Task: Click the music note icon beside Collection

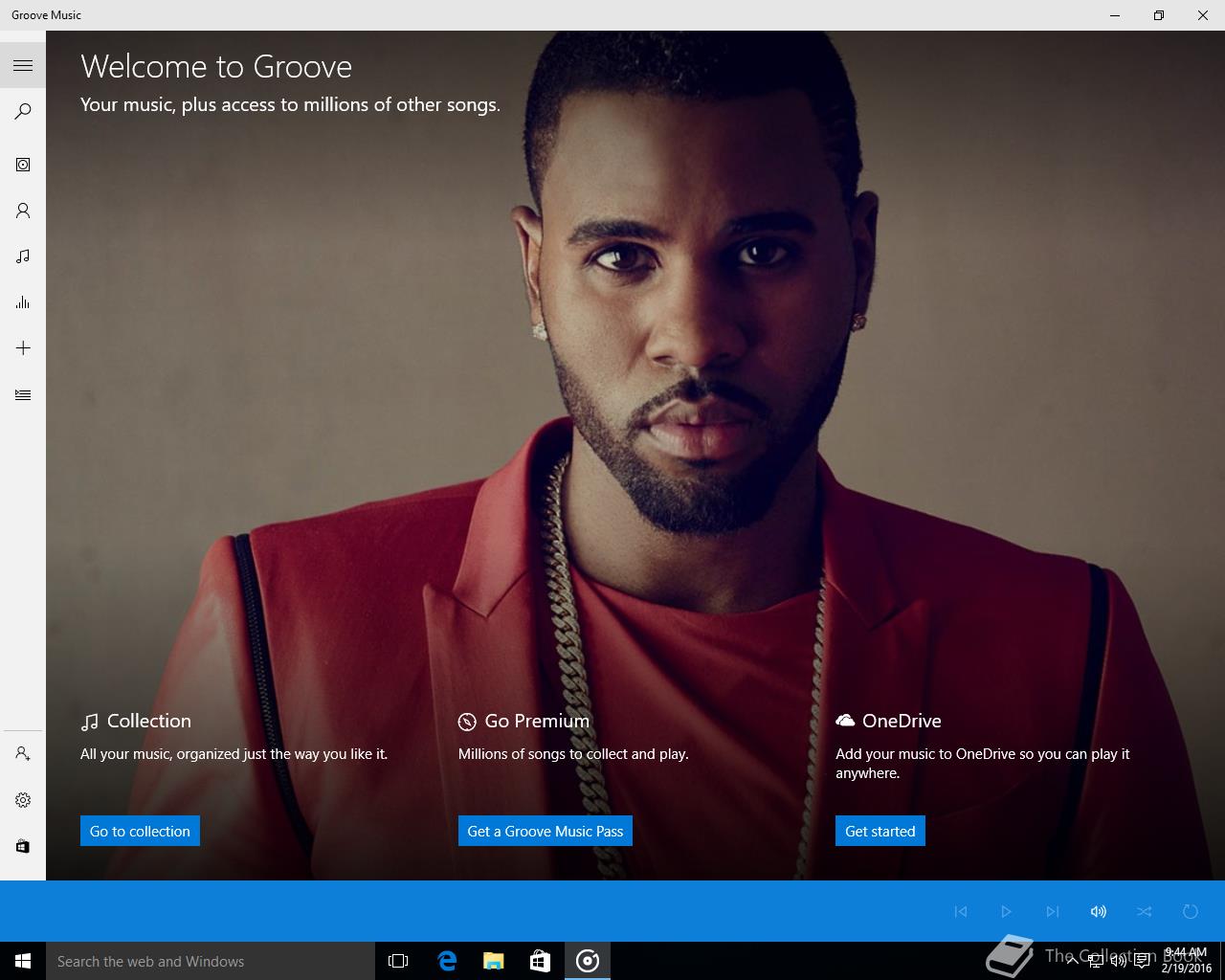Action: (90, 722)
